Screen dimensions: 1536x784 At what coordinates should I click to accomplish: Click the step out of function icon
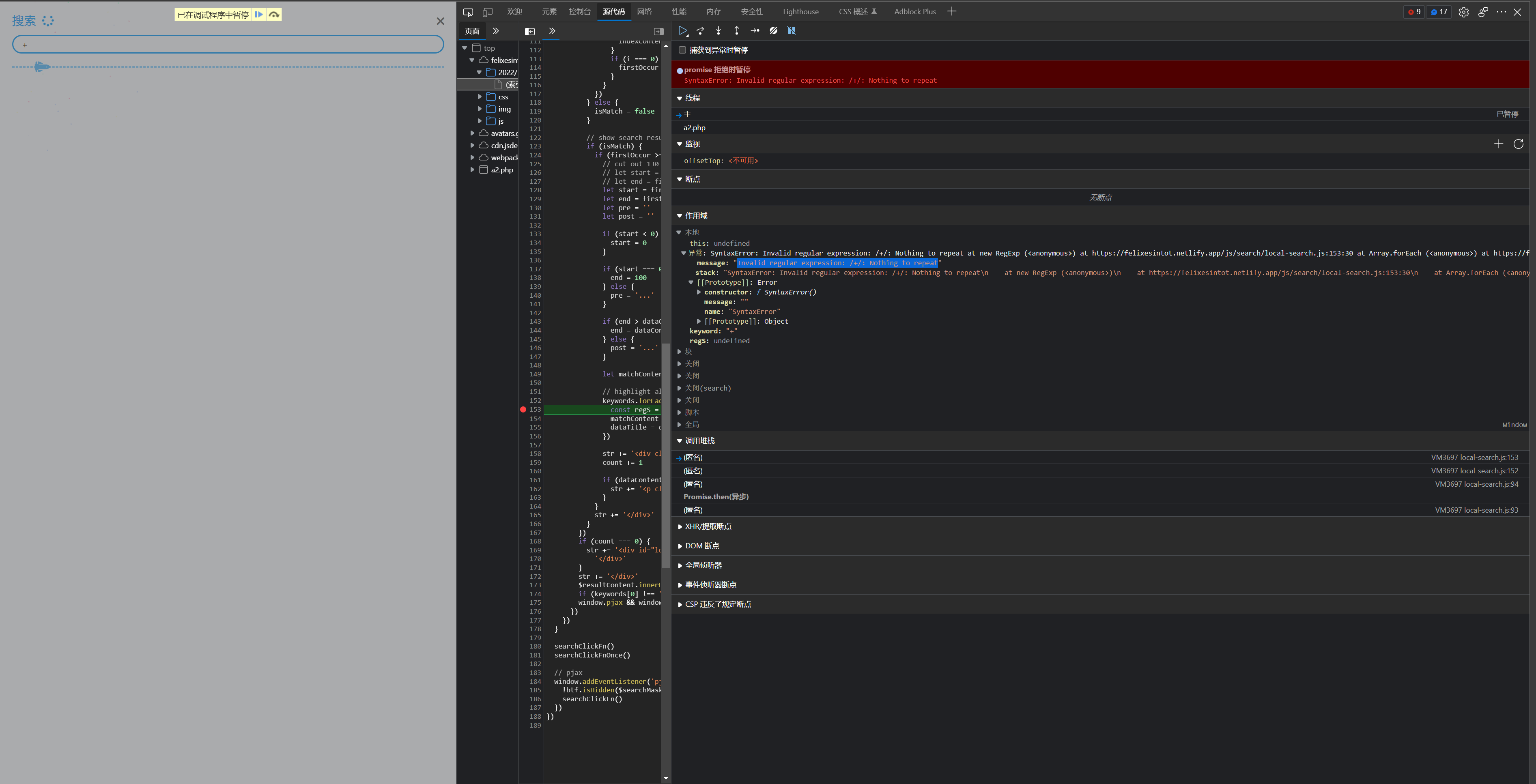[737, 30]
